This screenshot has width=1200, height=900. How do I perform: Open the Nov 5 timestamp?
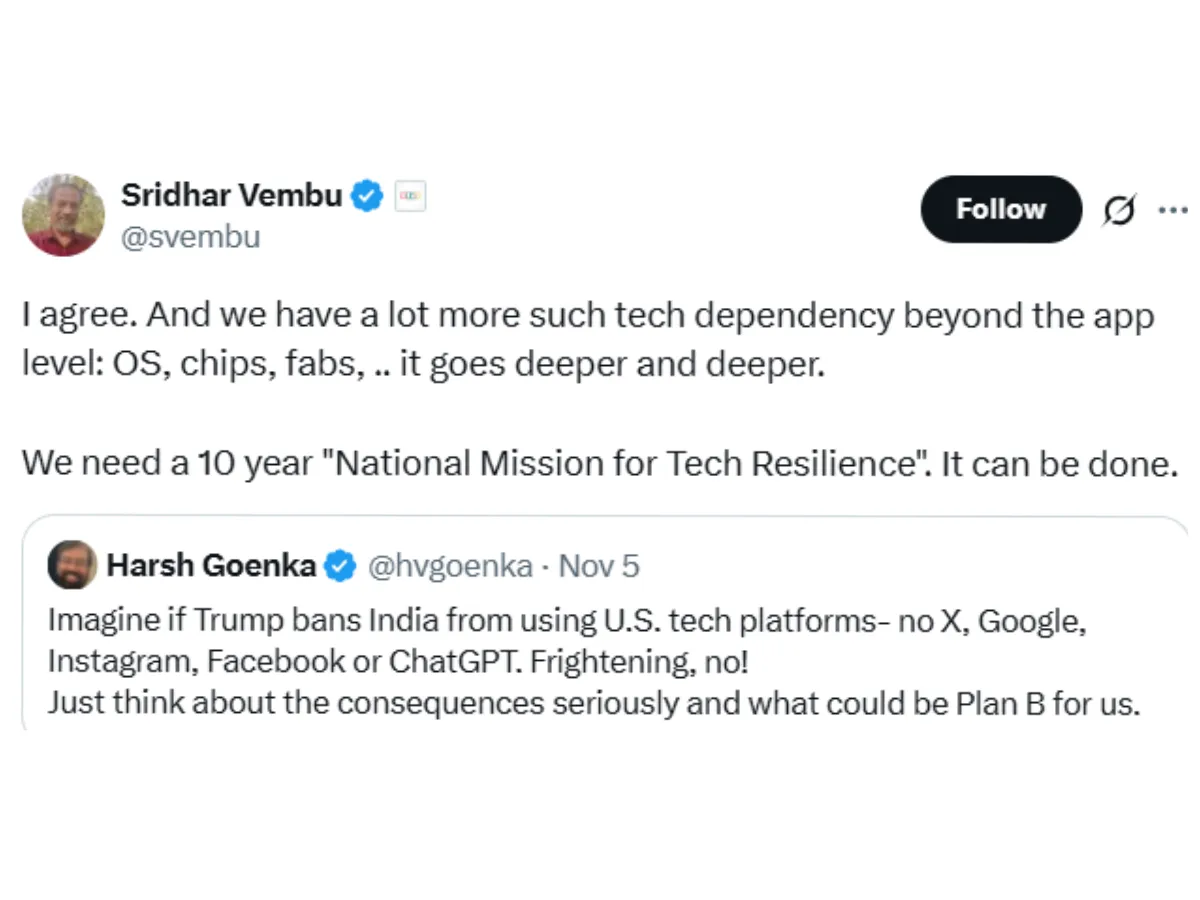pos(598,567)
